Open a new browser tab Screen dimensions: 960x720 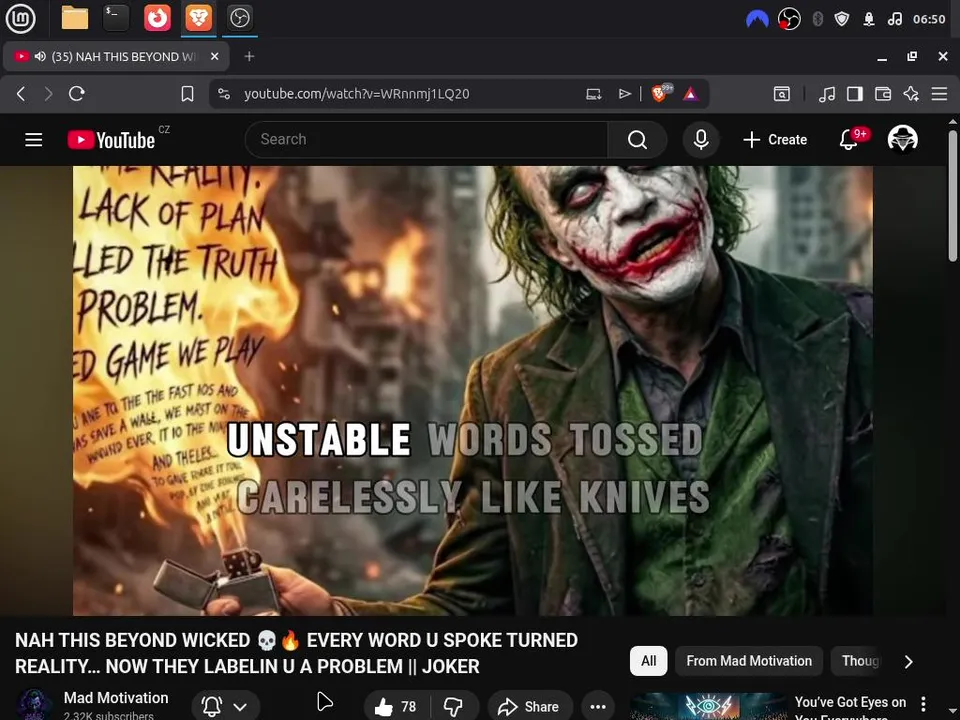click(249, 56)
